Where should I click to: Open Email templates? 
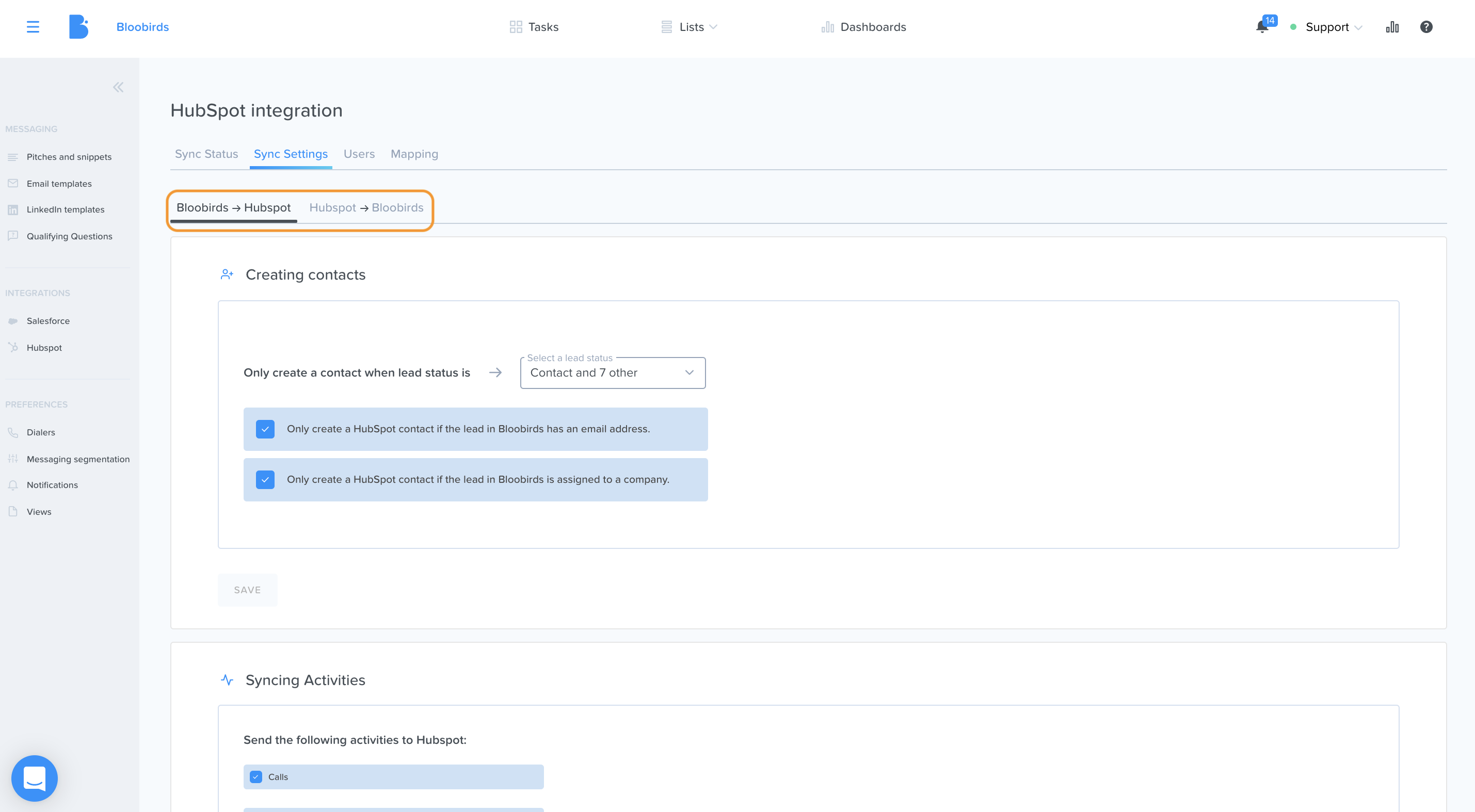coord(59,184)
